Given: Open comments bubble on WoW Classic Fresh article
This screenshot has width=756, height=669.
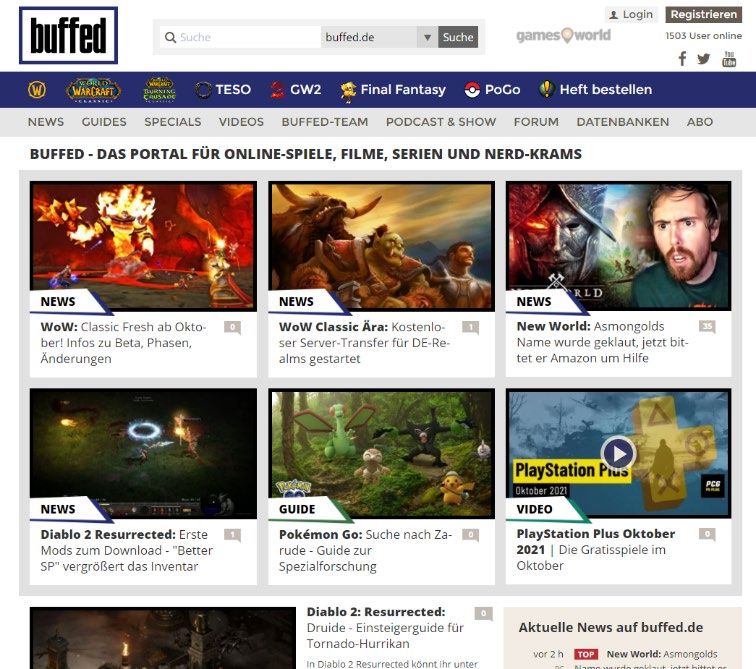Looking at the screenshot, I should point(232,327).
